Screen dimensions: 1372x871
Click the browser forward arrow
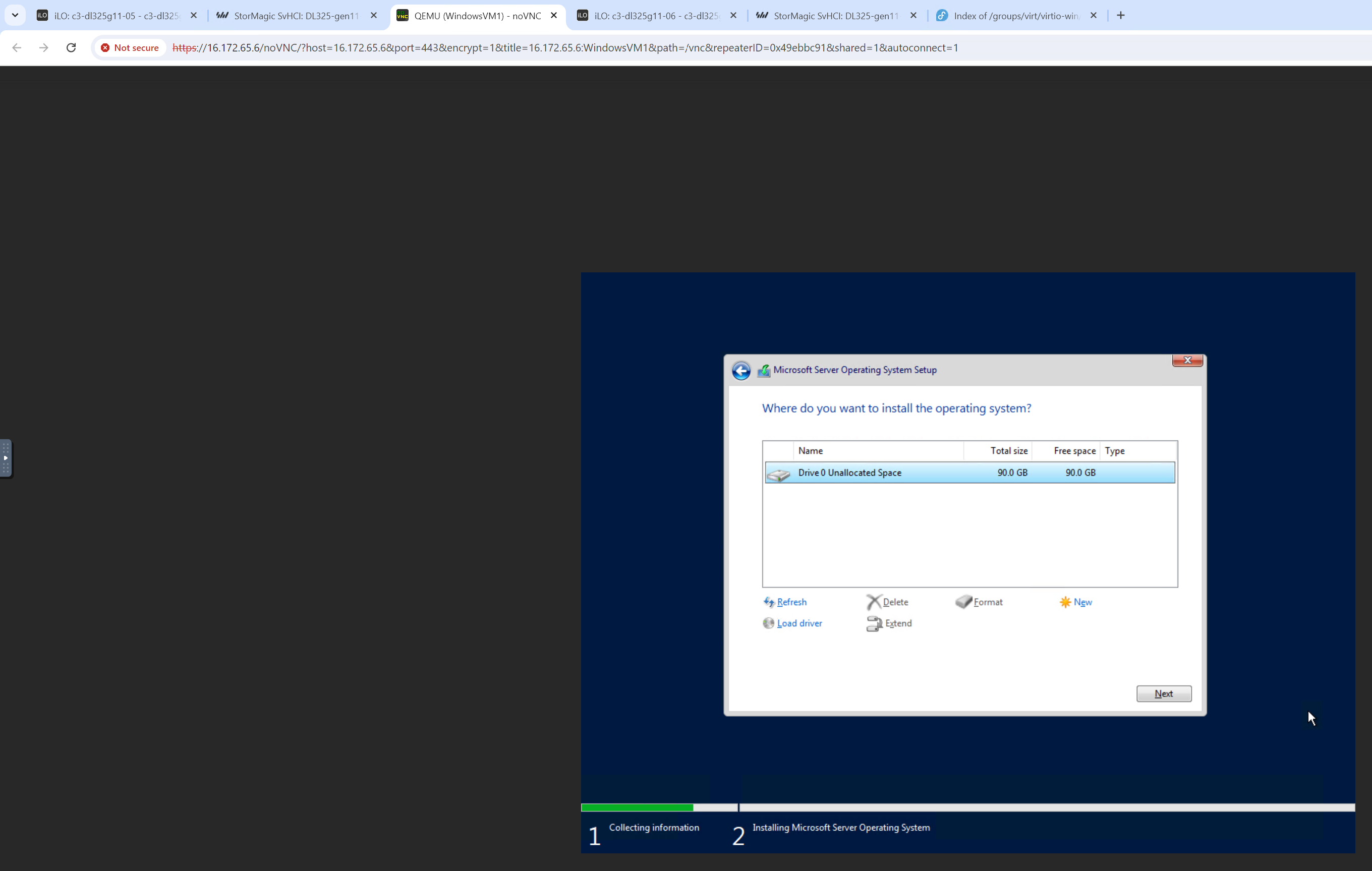pos(44,48)
